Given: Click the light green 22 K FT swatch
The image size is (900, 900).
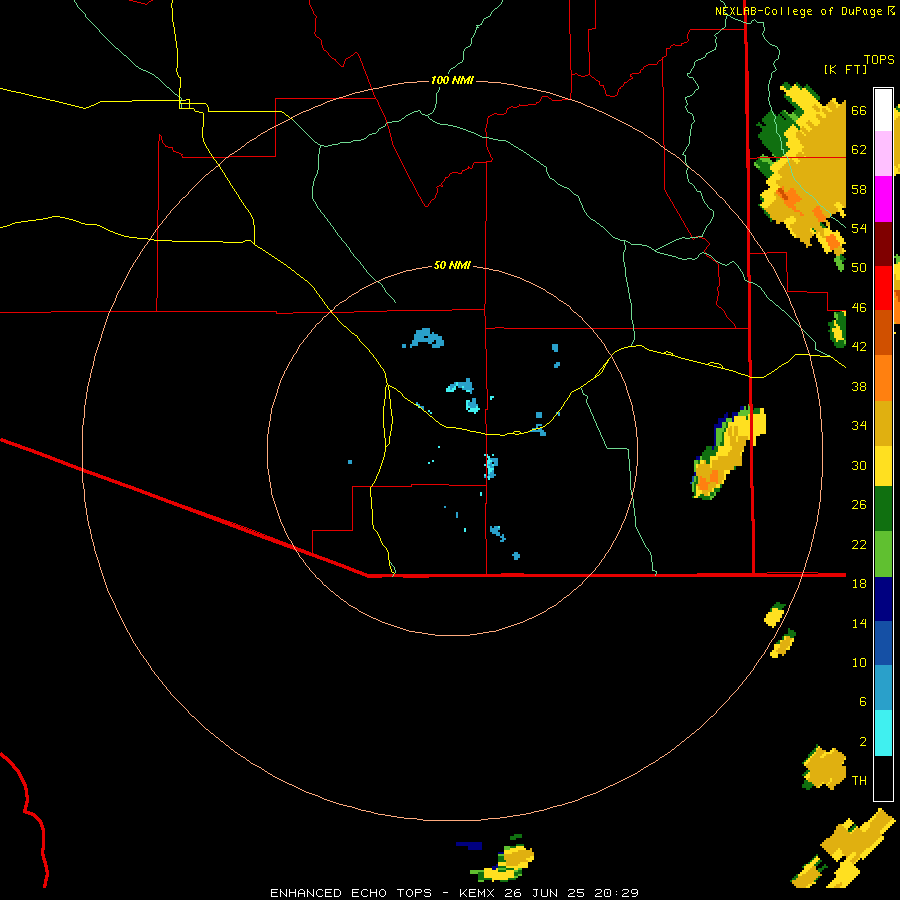Looking at the screenshot, I should pos(883,554).
